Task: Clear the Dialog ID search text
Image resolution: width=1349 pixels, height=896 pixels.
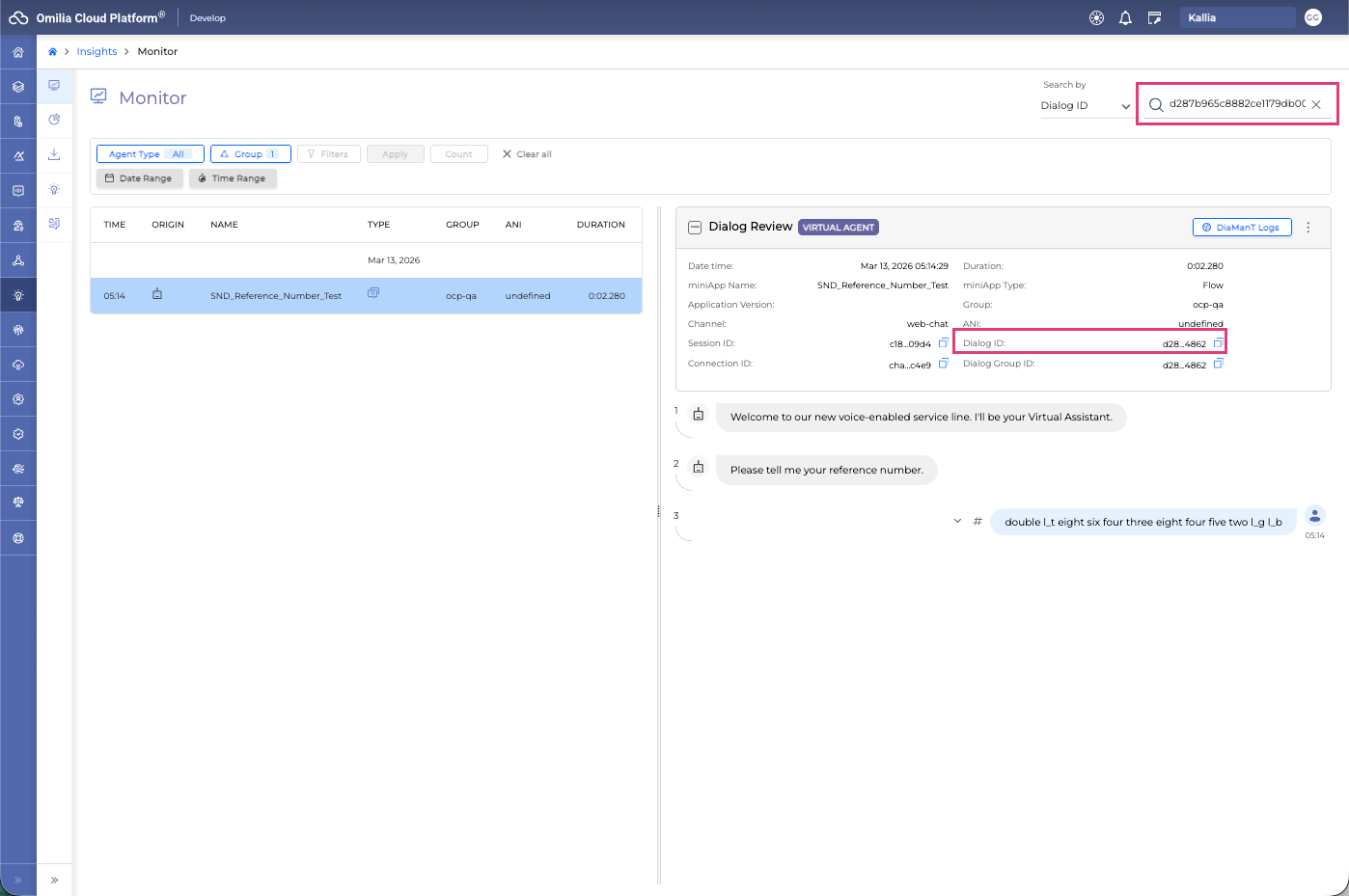Action: pos(1316,105)
